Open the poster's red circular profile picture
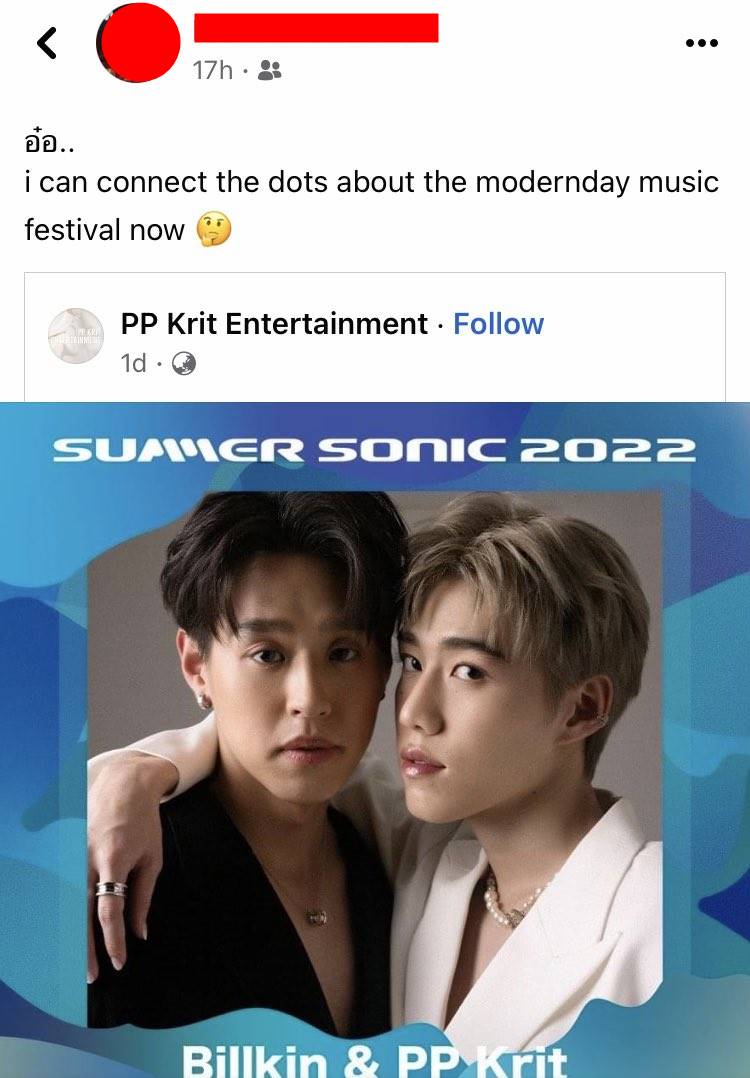The height and width of the screenshot is (1078, 750). (x=138, y=43)
